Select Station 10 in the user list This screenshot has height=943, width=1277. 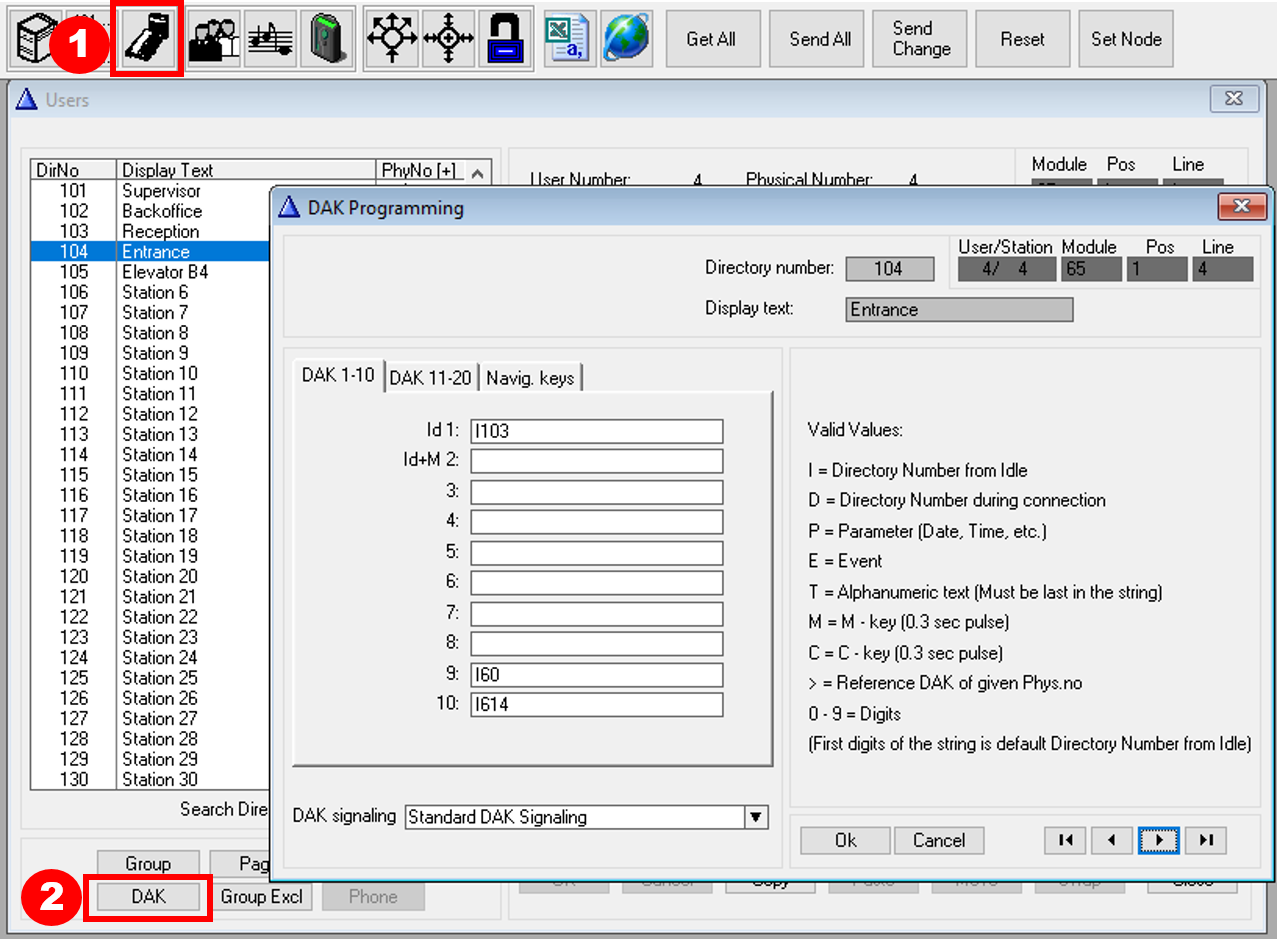160,374
